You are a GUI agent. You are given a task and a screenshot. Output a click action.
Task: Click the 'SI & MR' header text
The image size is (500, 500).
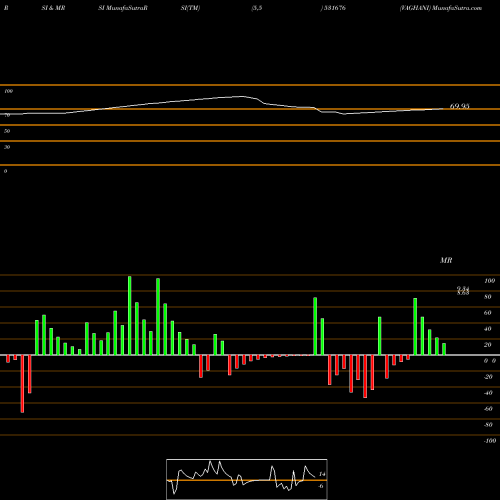coord(53,8)
